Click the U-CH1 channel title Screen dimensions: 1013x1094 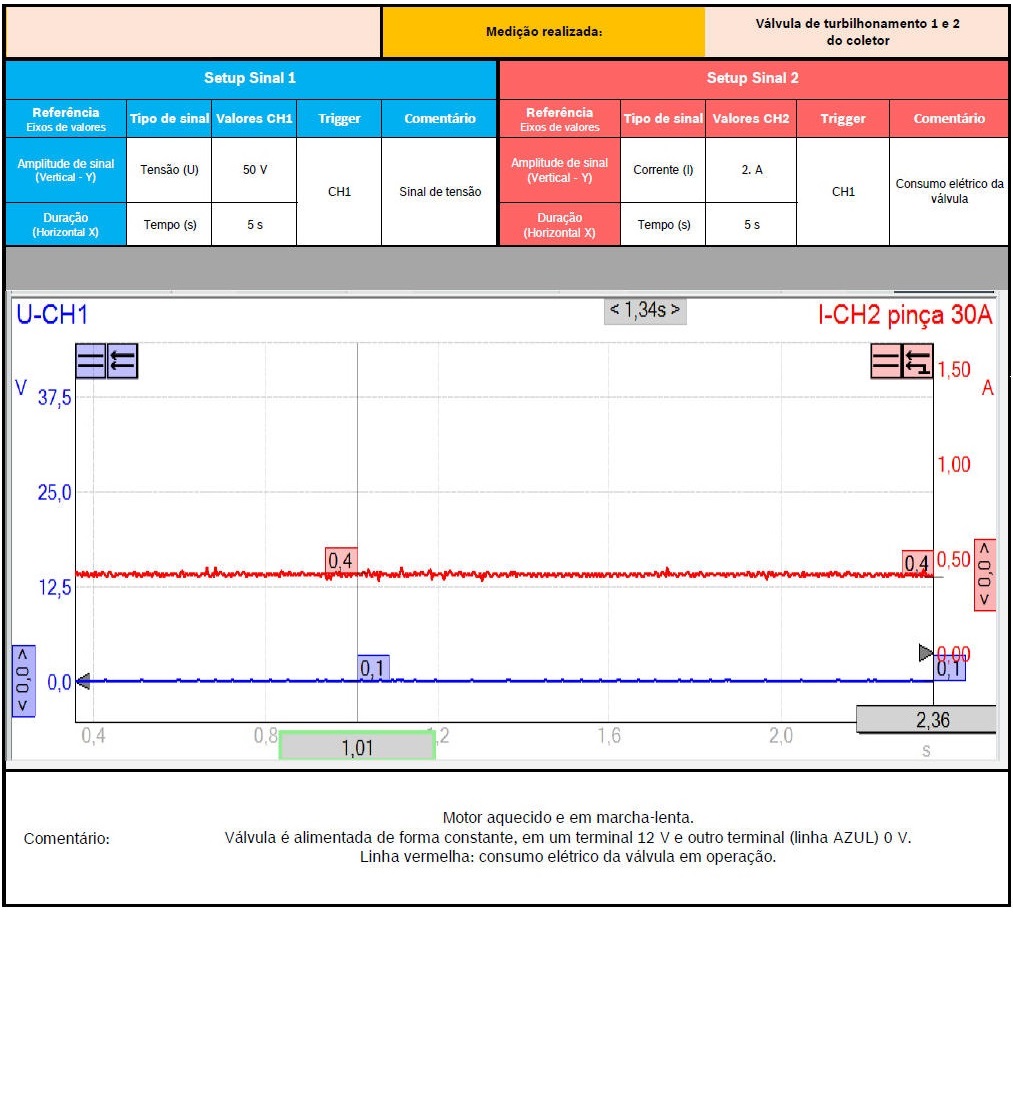52,316
